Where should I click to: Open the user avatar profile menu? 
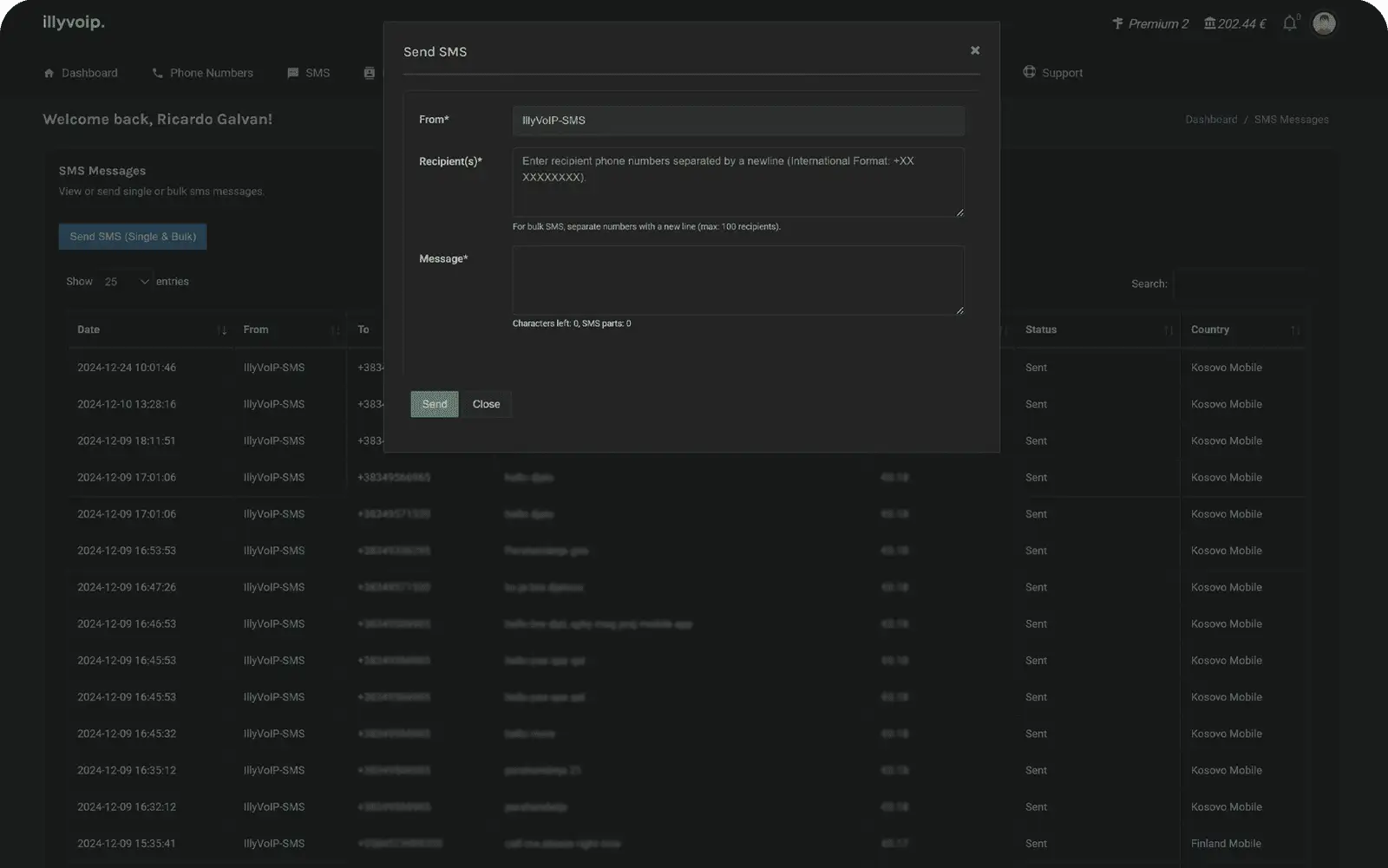point(1324,23)
